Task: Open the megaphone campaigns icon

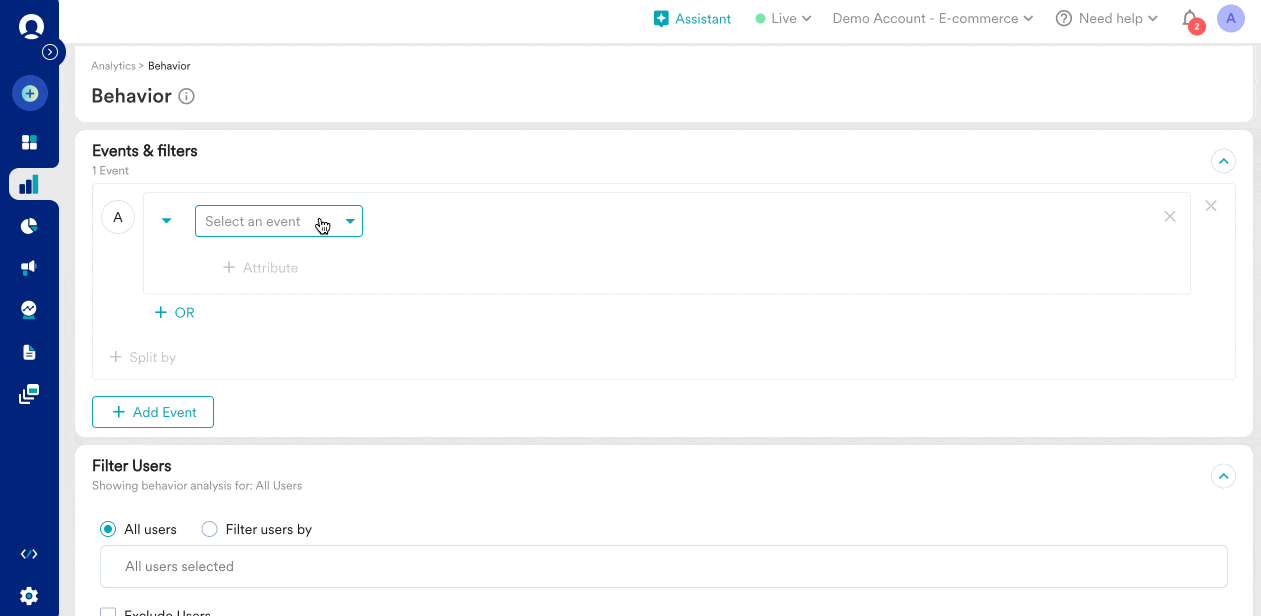Action: (x=29, y=267)
